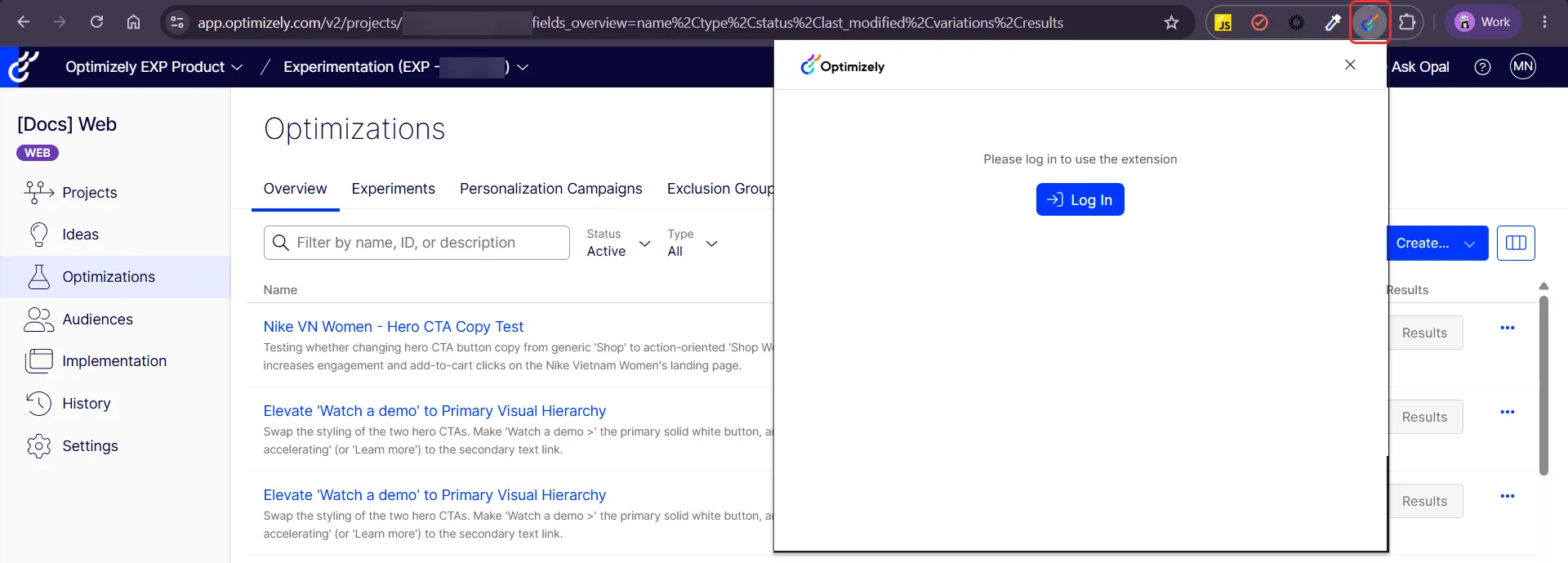Open second-row Elevate 'Watch a demo' link
The width and height of the screenshot is (1568, 563).
tap(434, 411)
